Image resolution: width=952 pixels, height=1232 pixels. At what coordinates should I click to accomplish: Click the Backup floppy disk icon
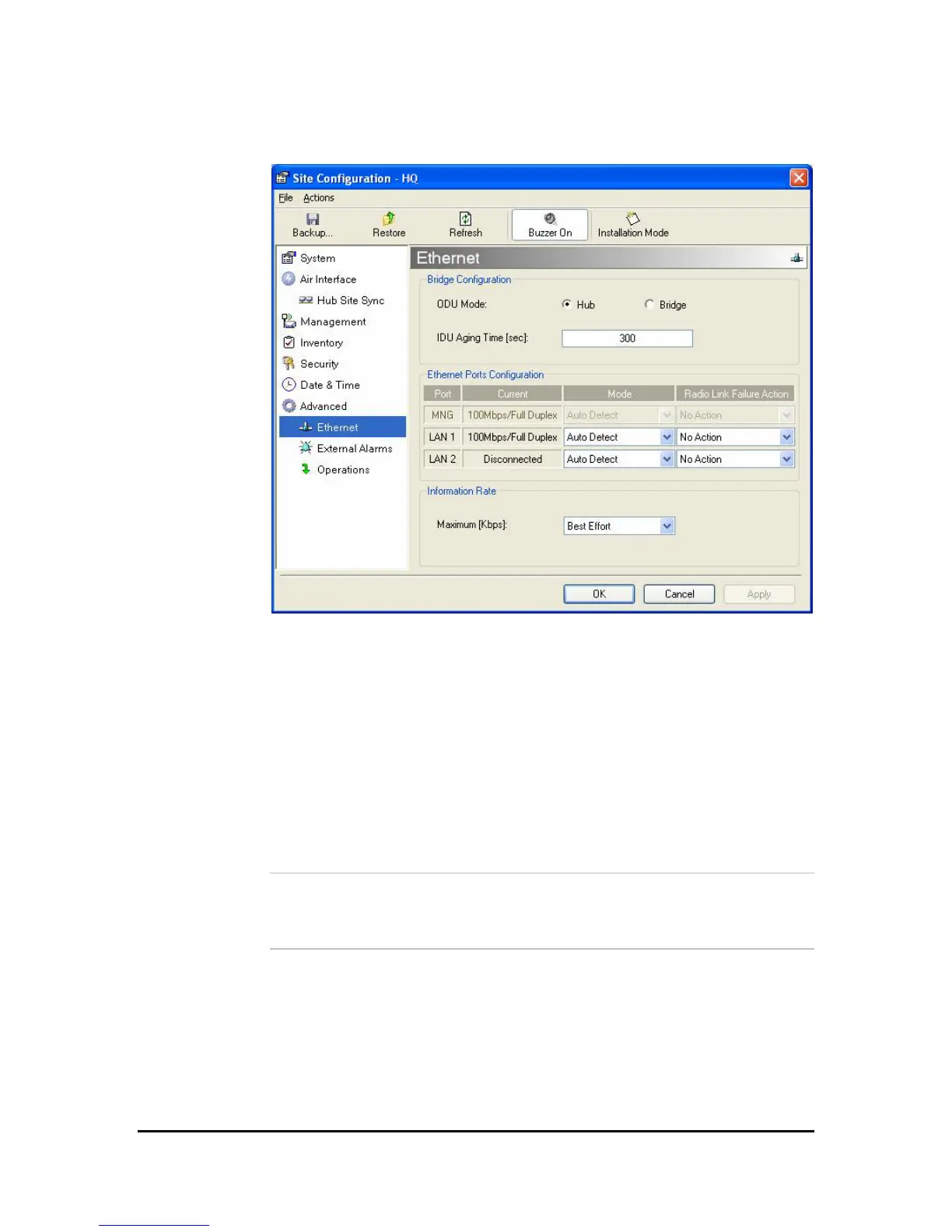(x=313, y=219)
